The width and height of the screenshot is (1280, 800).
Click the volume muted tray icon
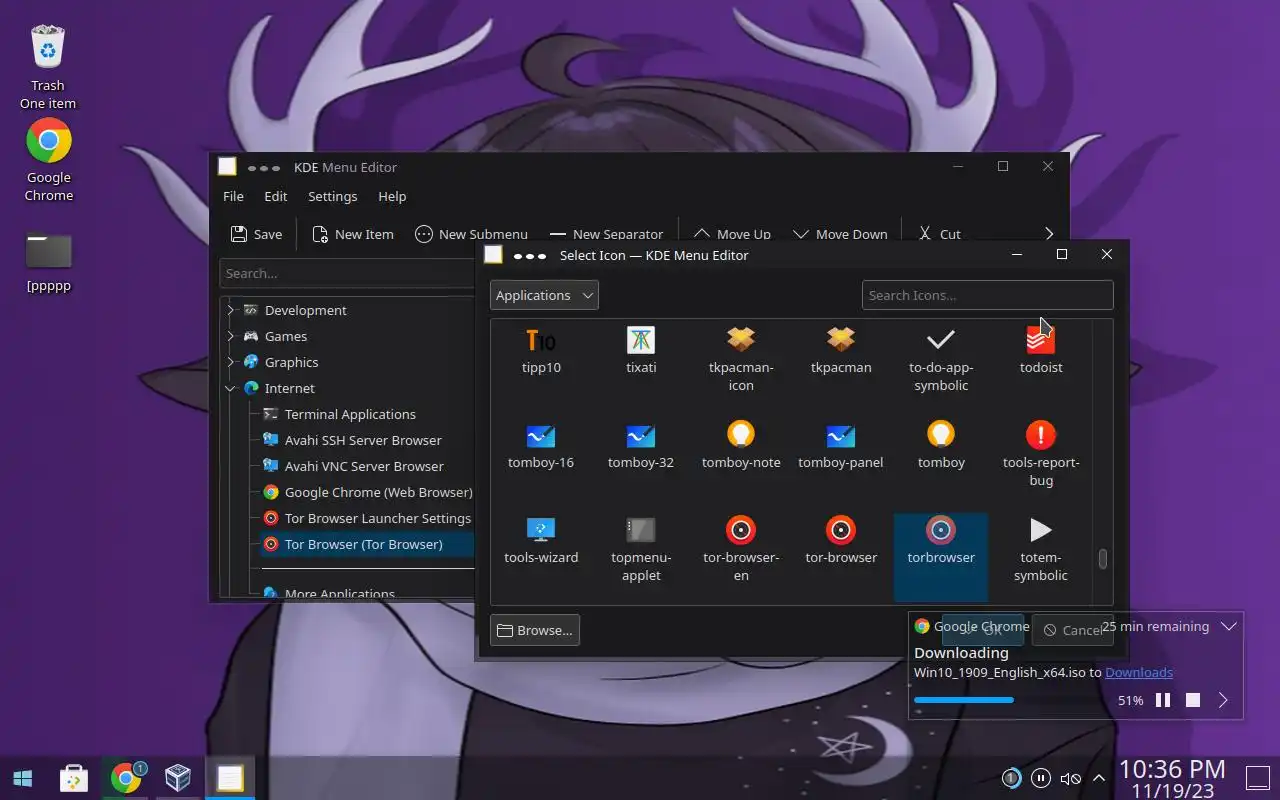1070,778
